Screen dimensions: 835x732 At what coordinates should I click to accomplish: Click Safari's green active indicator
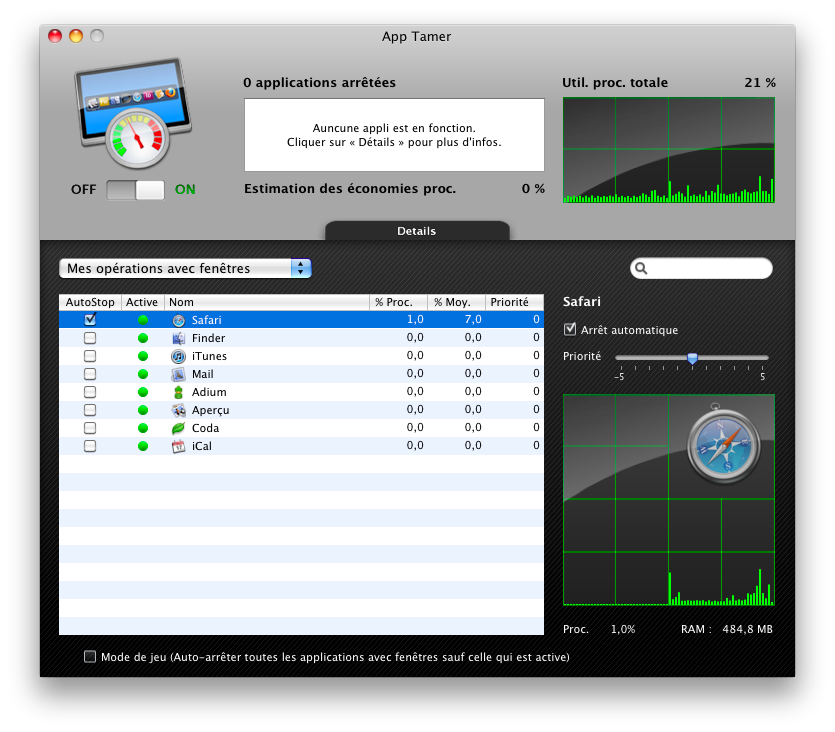pyautogui.click(x=143, y=320)
